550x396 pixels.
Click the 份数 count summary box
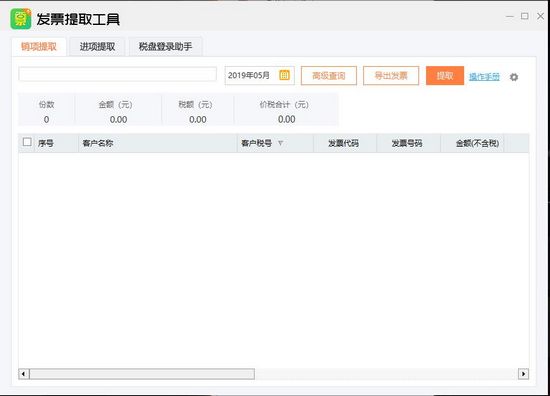(x=46, y=109)
